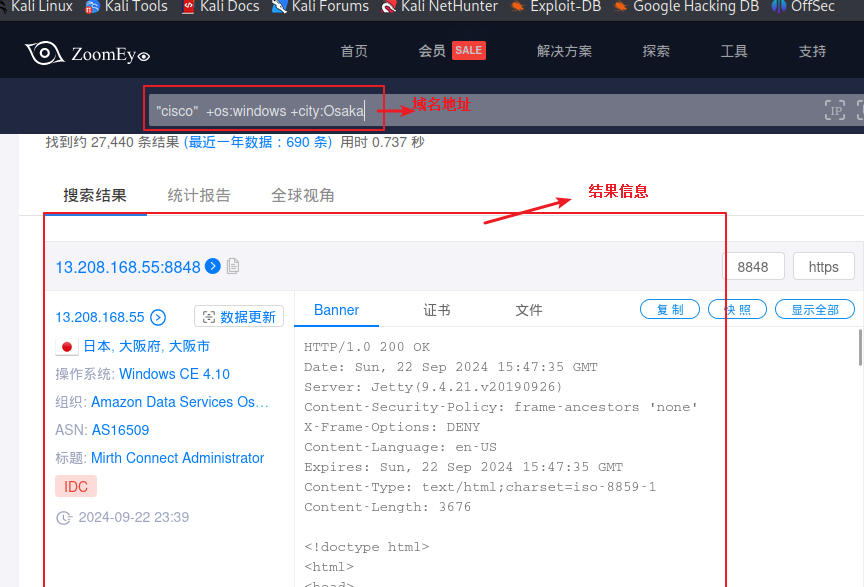
Task: Click the SALE badge
Action: point(469,51)
